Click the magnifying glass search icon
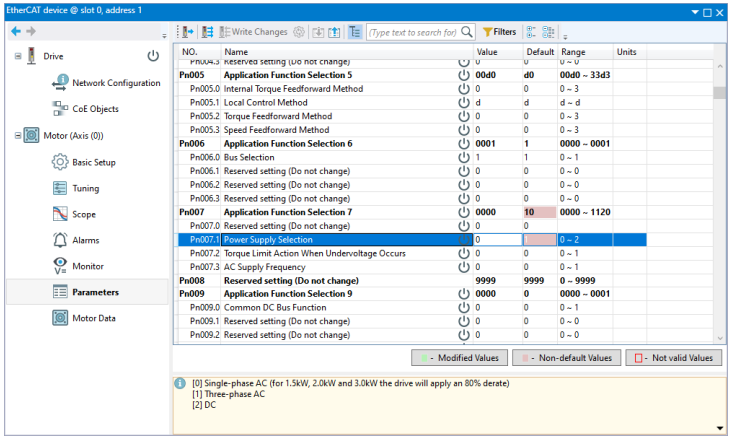Viewport: 732px width, 440px height. coord(466,32)
